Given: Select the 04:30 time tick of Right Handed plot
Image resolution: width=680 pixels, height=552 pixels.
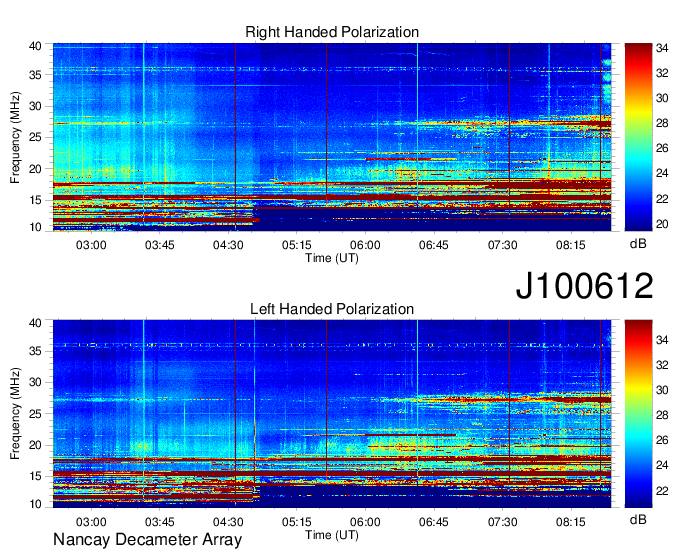Looking at the screenshot, I should click(228, 245).
